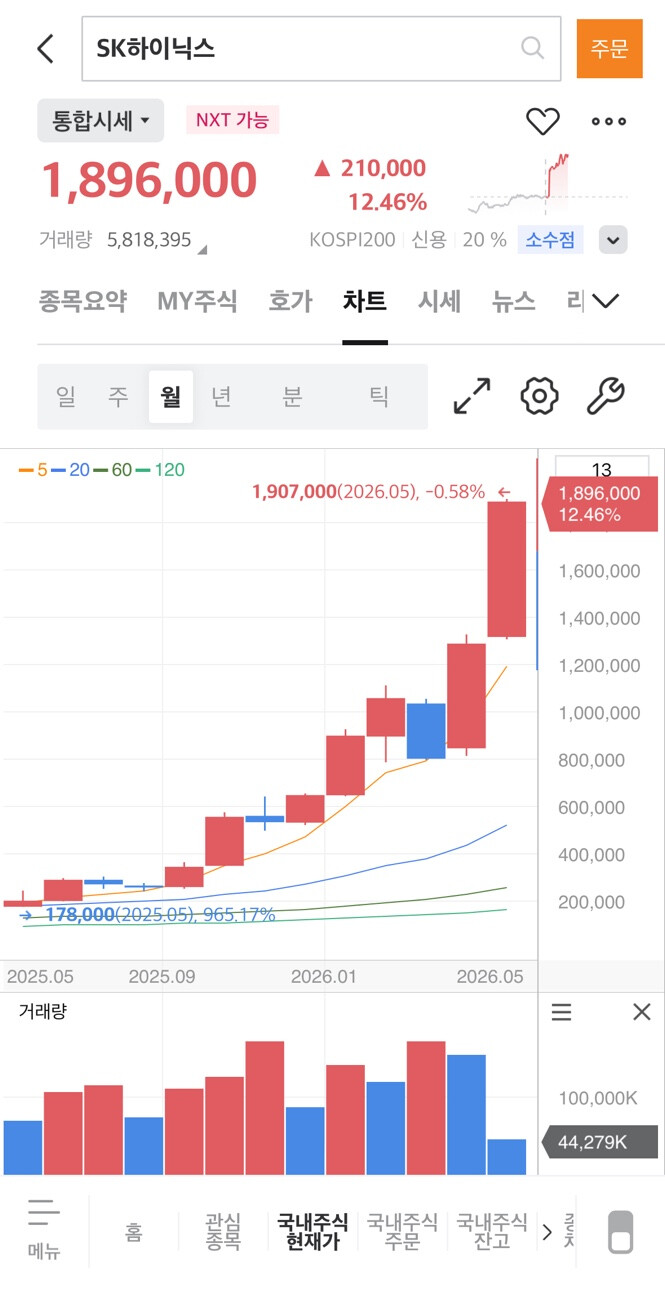
Task: Open the 메뉴 hamburger menu
Action: pyautogui.click(x=44, y=1230)
